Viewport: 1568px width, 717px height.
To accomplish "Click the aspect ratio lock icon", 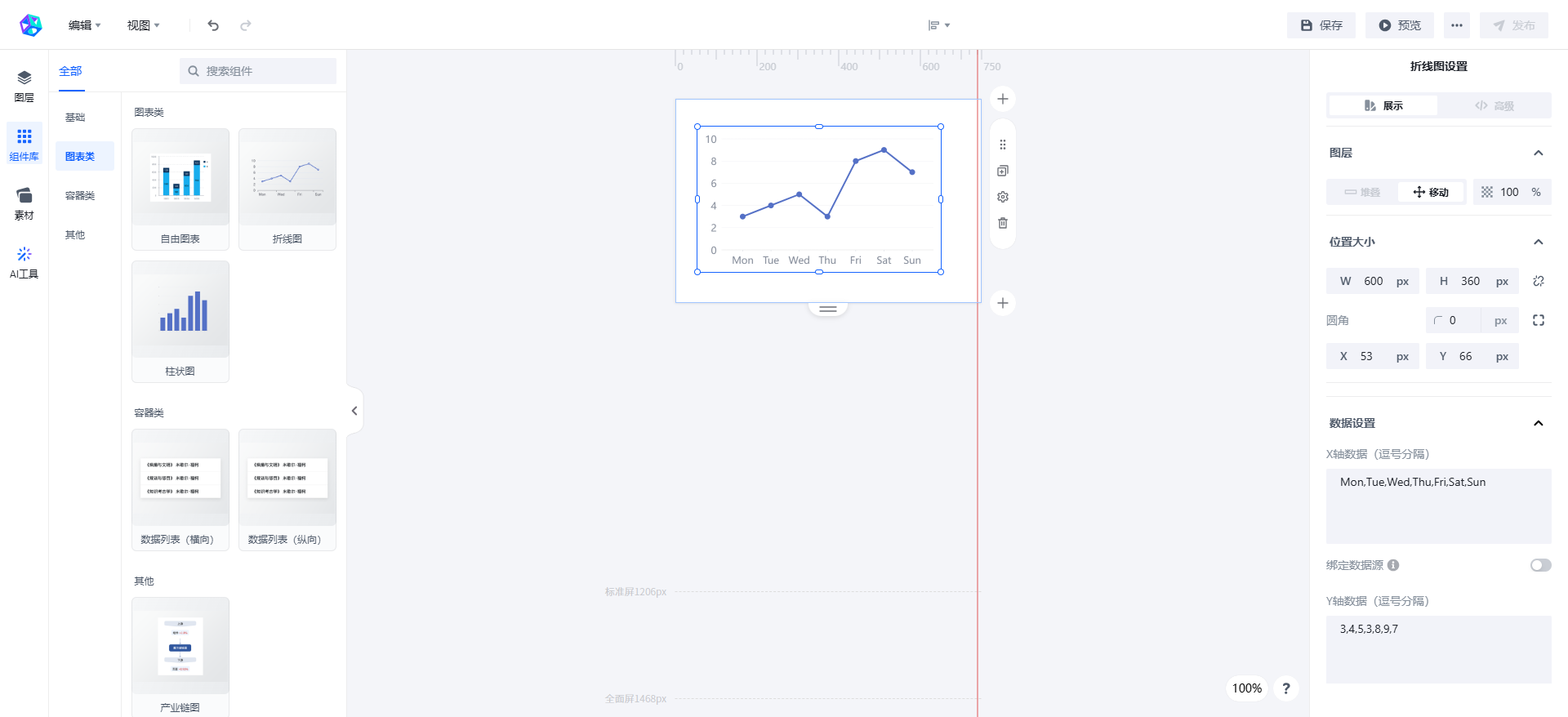I will 1539,281.
